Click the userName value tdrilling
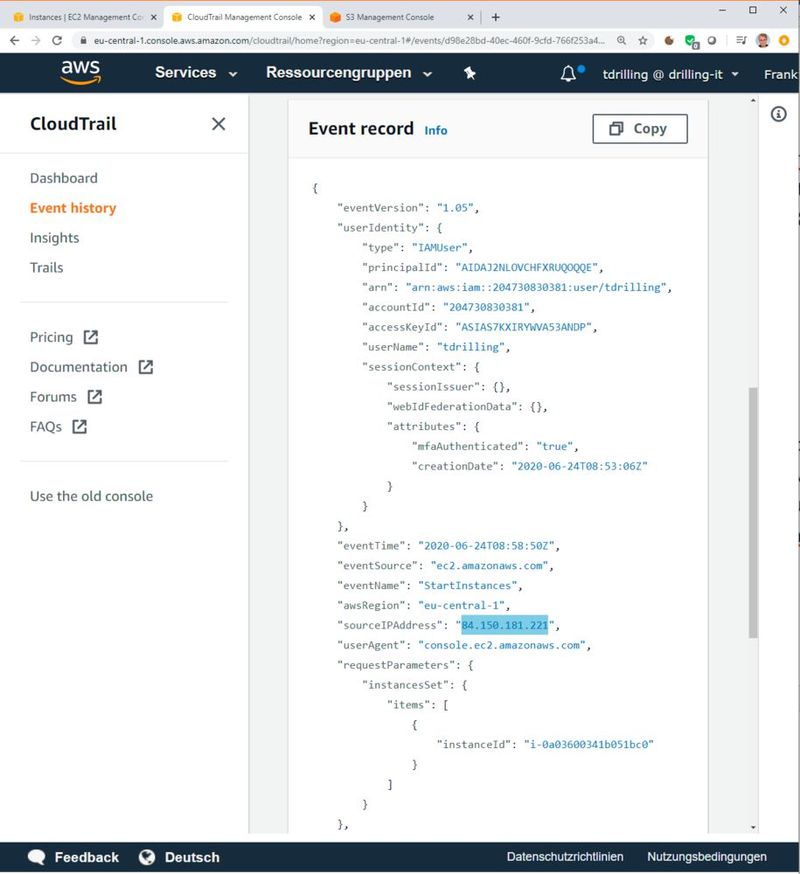 coord(471,347)
